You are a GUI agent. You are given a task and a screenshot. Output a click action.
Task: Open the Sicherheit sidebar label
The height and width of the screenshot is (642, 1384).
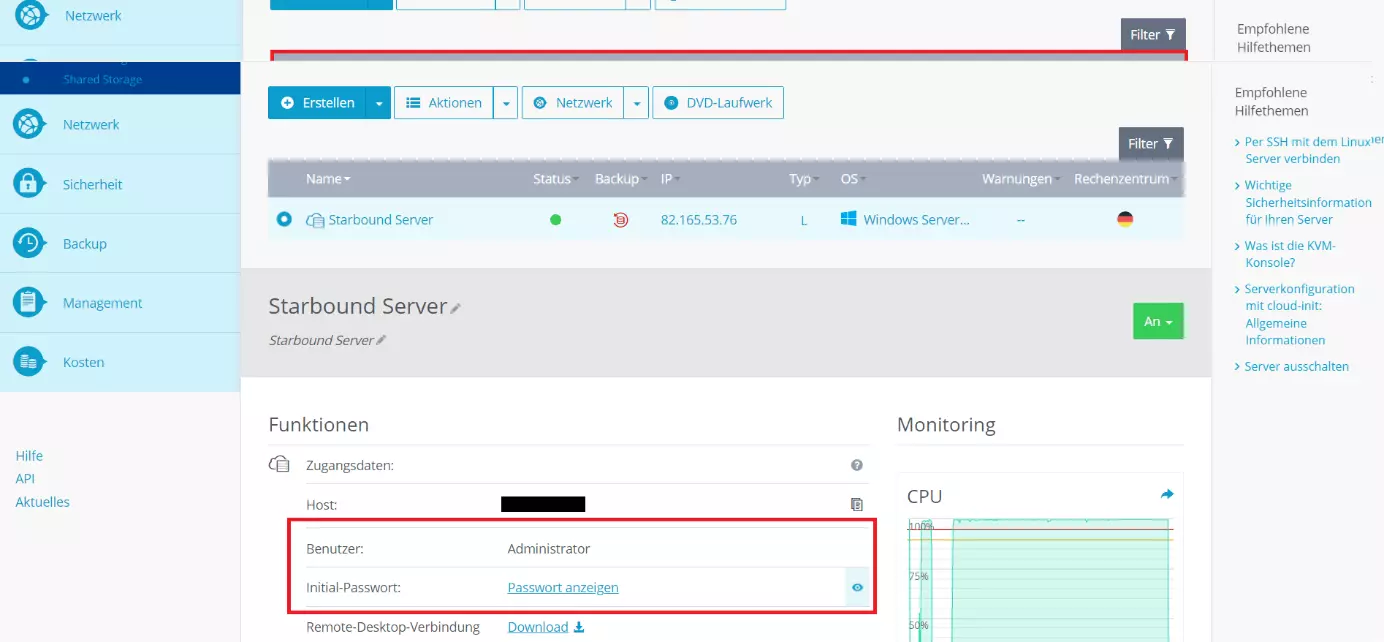(92, 184)
